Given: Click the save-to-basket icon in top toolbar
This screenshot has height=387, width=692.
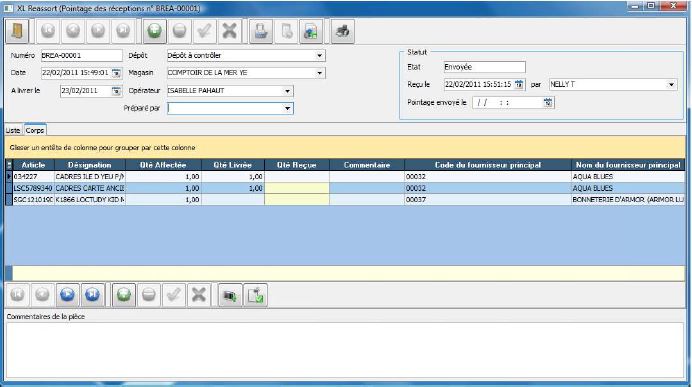Looking at the screenshot, I should [x=261, y=31].
